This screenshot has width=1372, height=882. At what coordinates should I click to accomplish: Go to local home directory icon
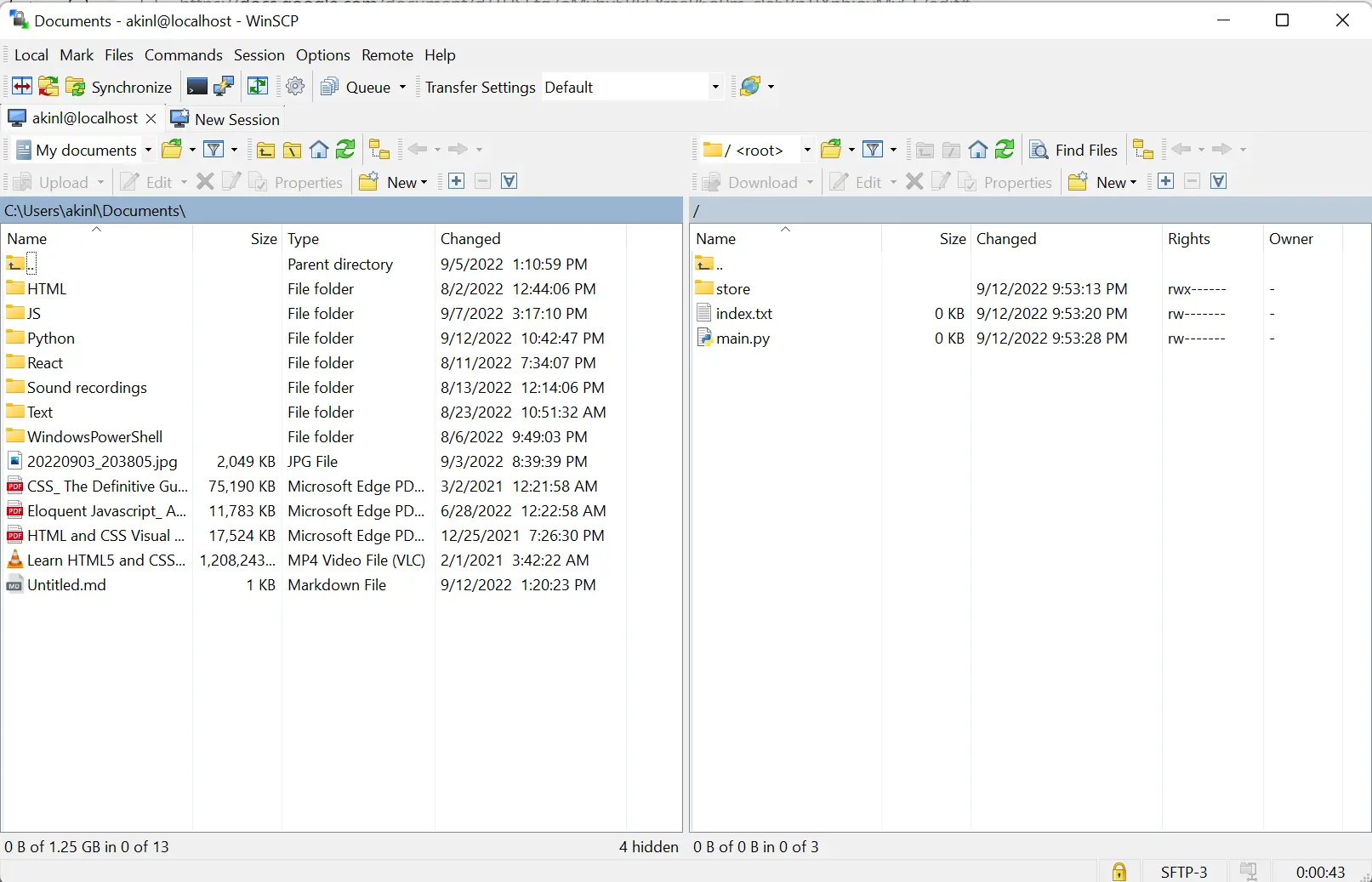319,151
